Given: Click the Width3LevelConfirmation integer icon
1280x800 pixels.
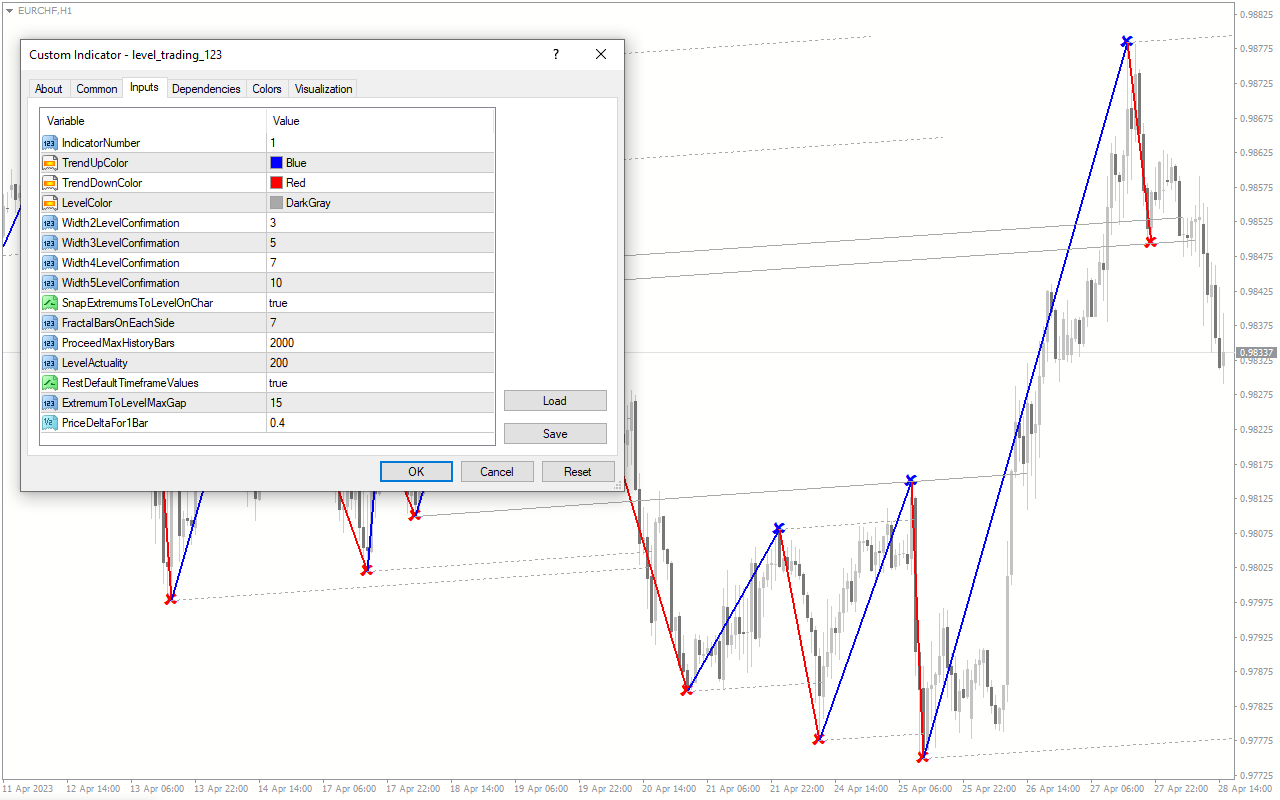Looking at the screenshot, I should pos(50,243).
